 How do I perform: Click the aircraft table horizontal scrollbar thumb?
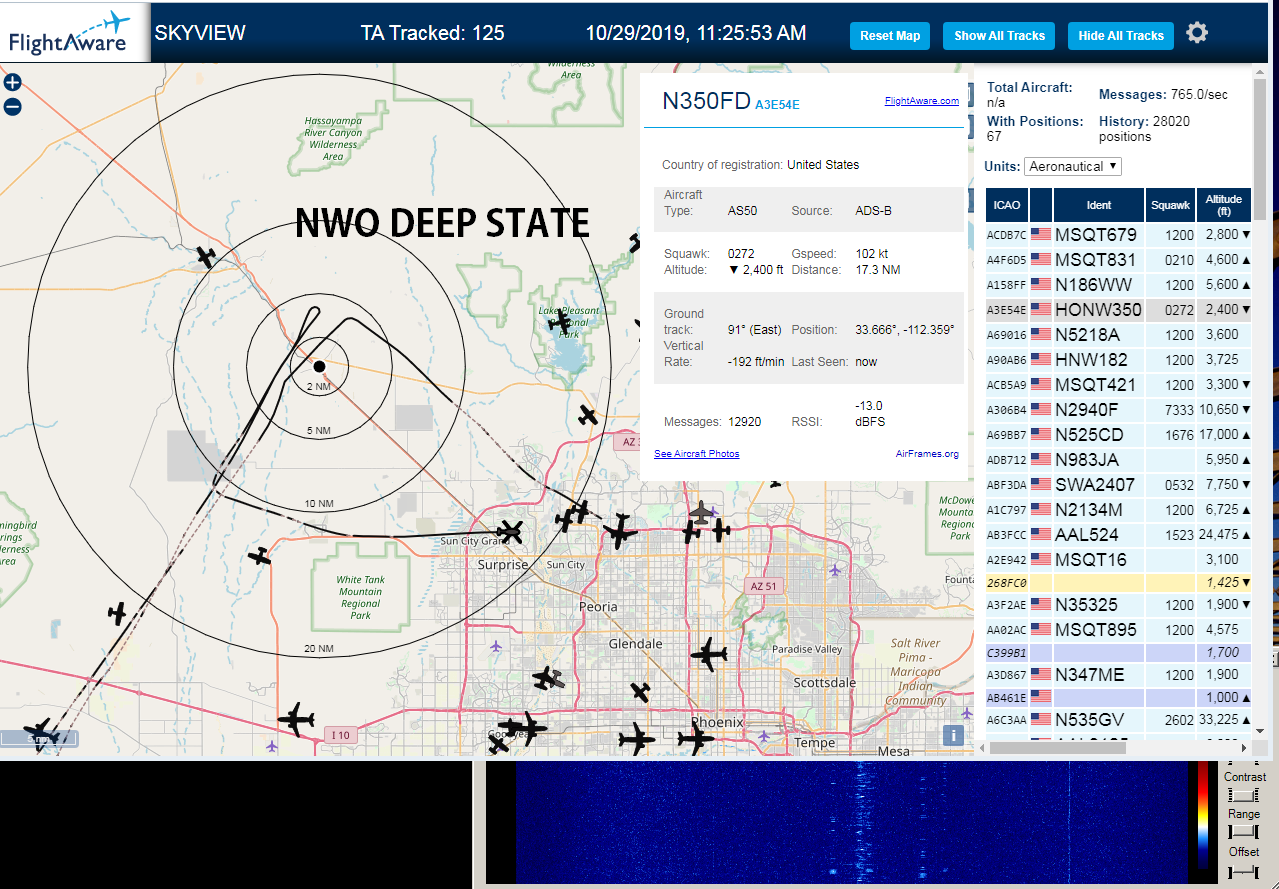1058,747
